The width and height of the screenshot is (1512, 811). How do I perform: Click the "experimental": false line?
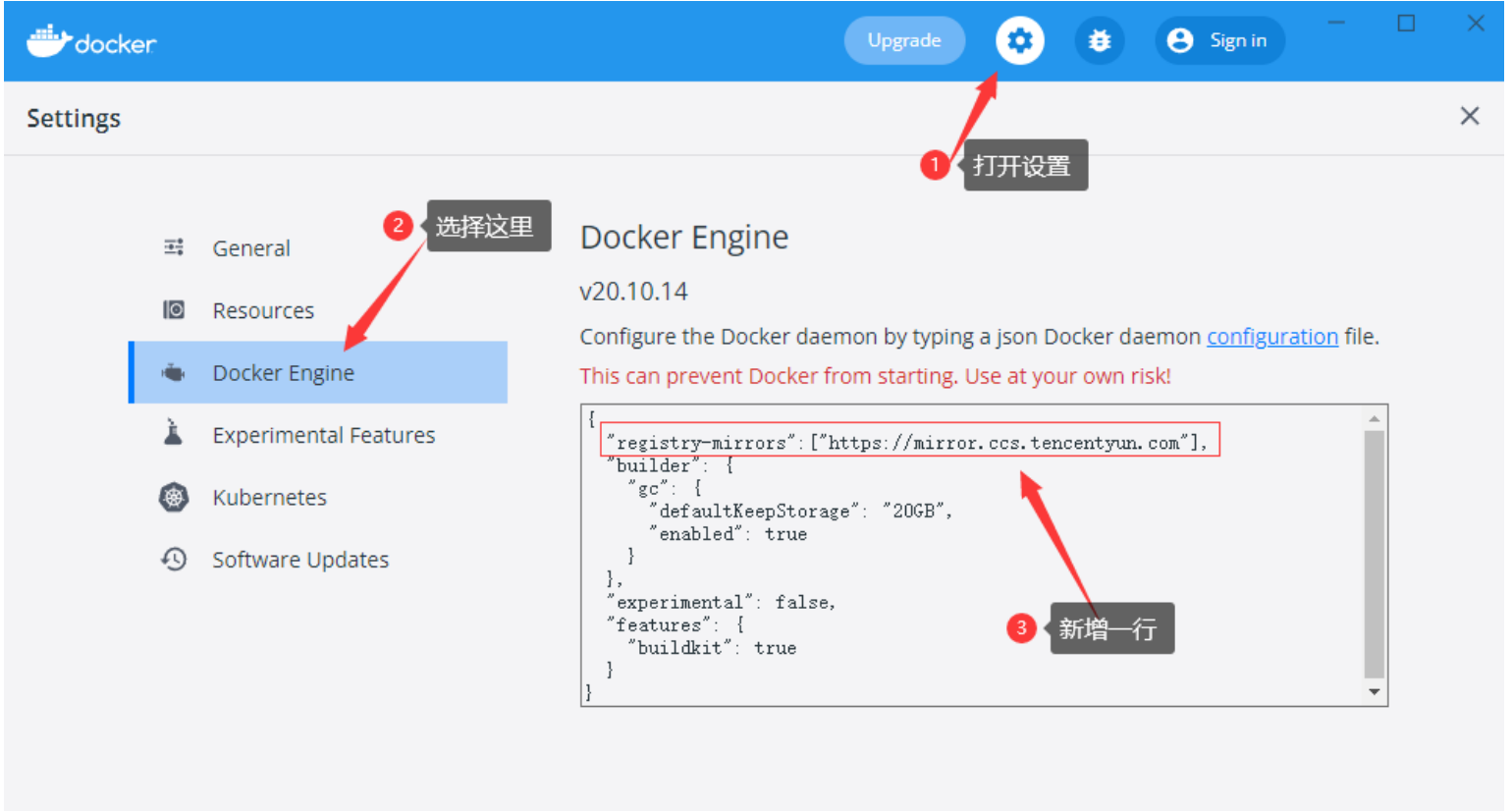(722, 602)
